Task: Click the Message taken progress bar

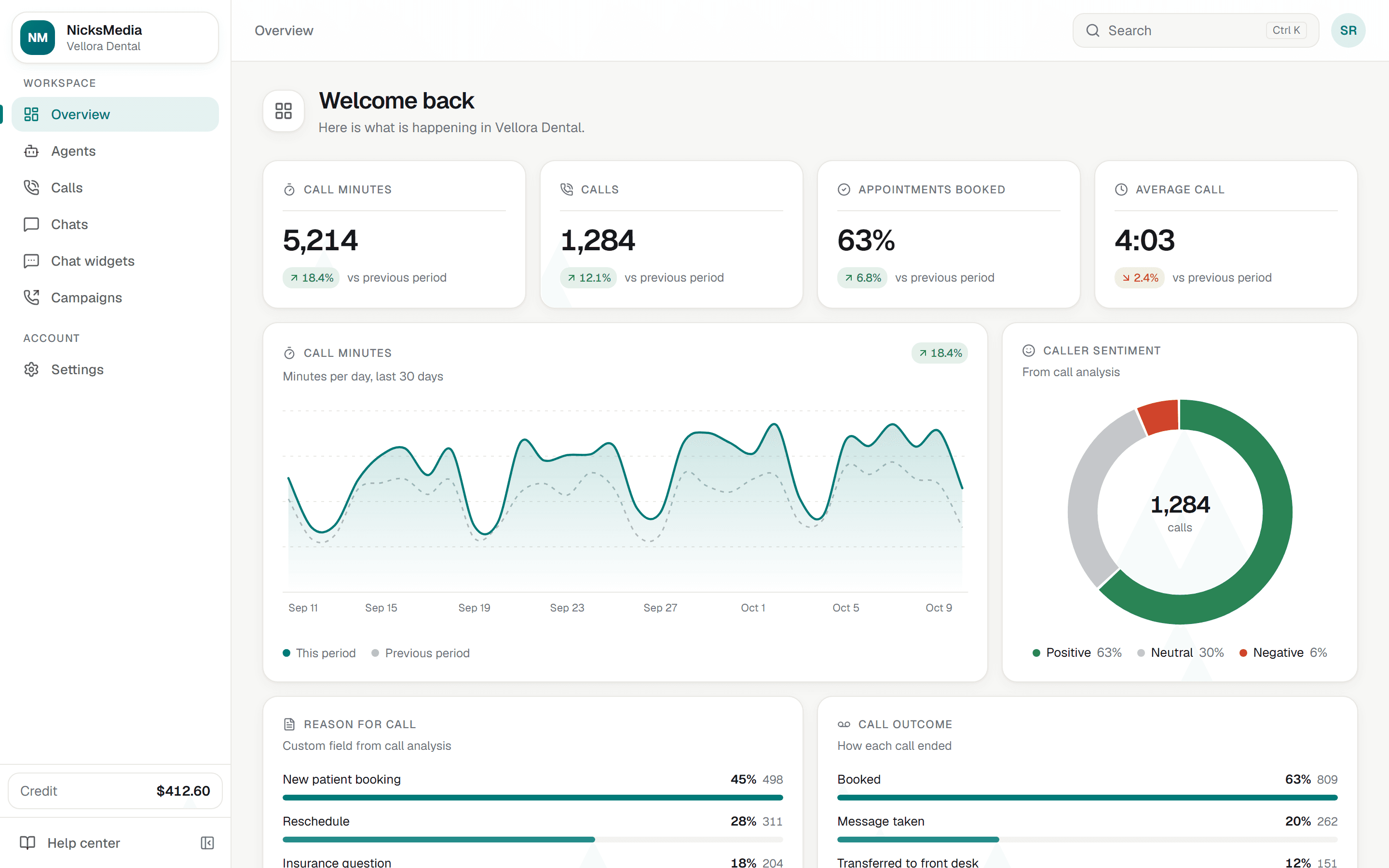Action: pyautogui.click(x=1087, y=839)
